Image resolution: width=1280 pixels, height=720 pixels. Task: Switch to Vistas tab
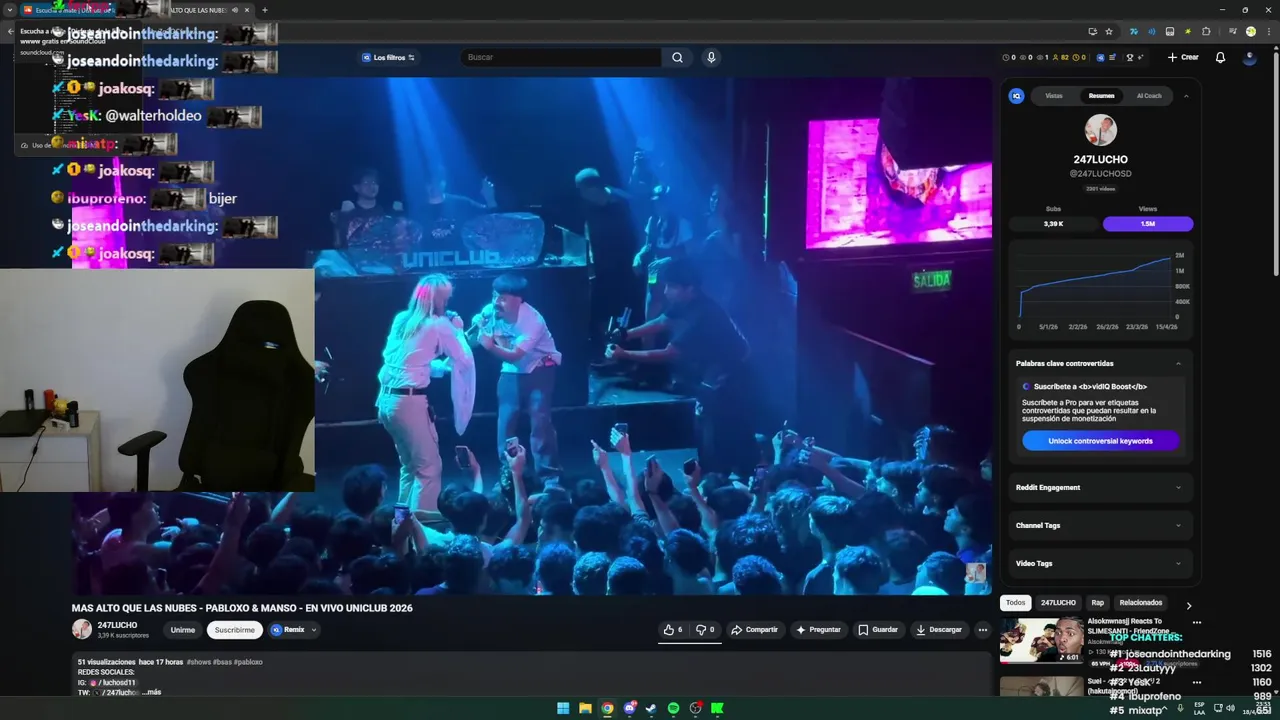pos(1054,96)
